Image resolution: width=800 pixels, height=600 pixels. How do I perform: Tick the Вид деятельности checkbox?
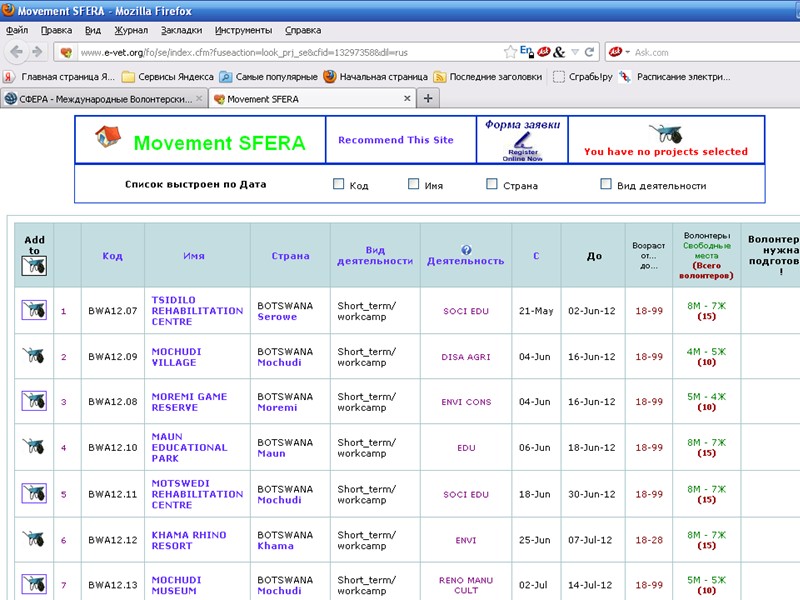pyautogui.click(x=606, y=184)
